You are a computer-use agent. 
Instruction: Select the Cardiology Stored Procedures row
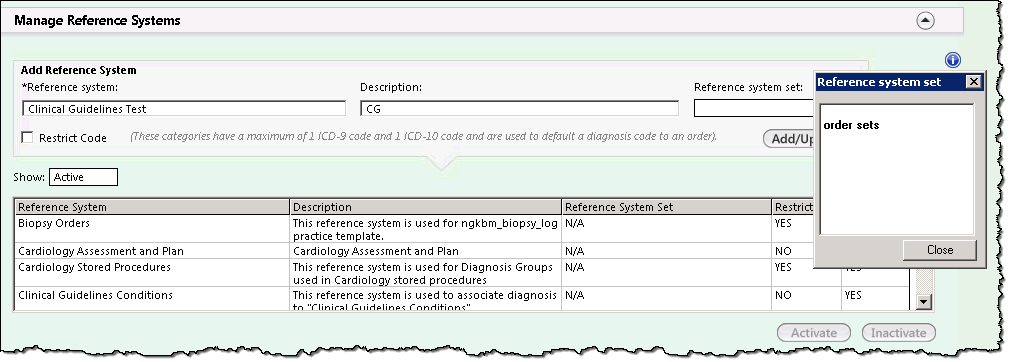click(414, 272)
